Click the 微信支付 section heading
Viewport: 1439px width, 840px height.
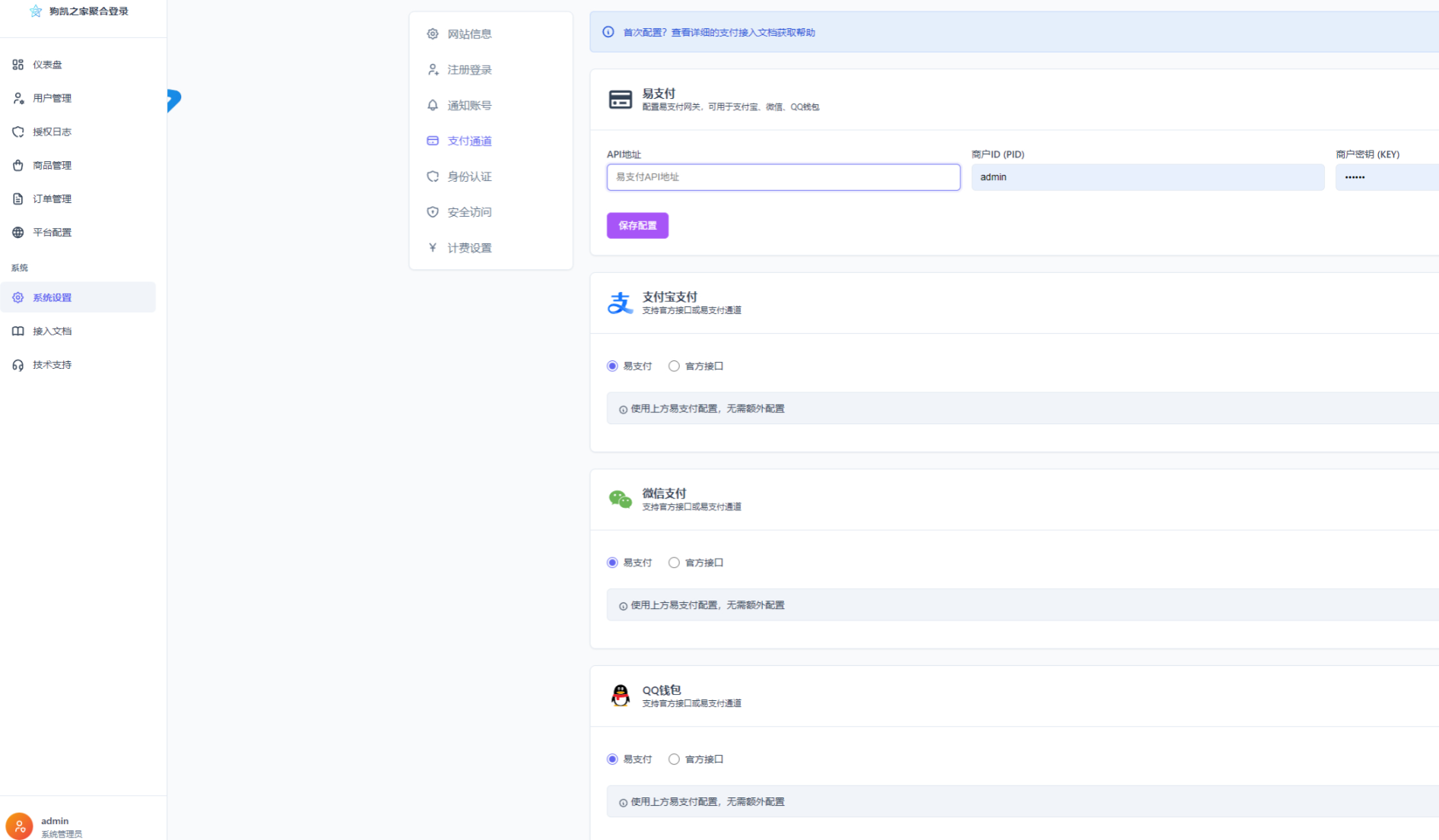pos(664,493)
